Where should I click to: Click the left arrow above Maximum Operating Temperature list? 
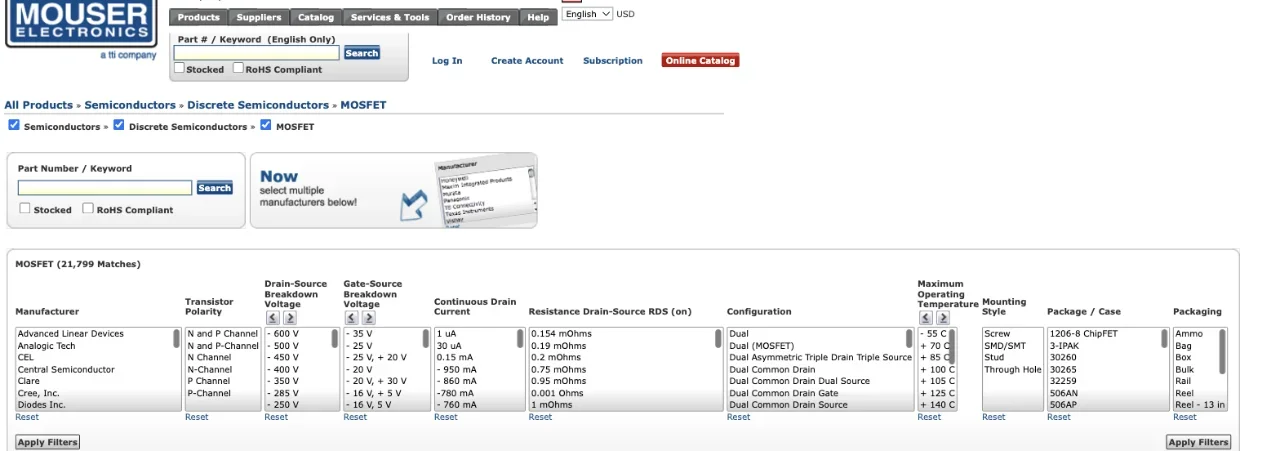926,318
